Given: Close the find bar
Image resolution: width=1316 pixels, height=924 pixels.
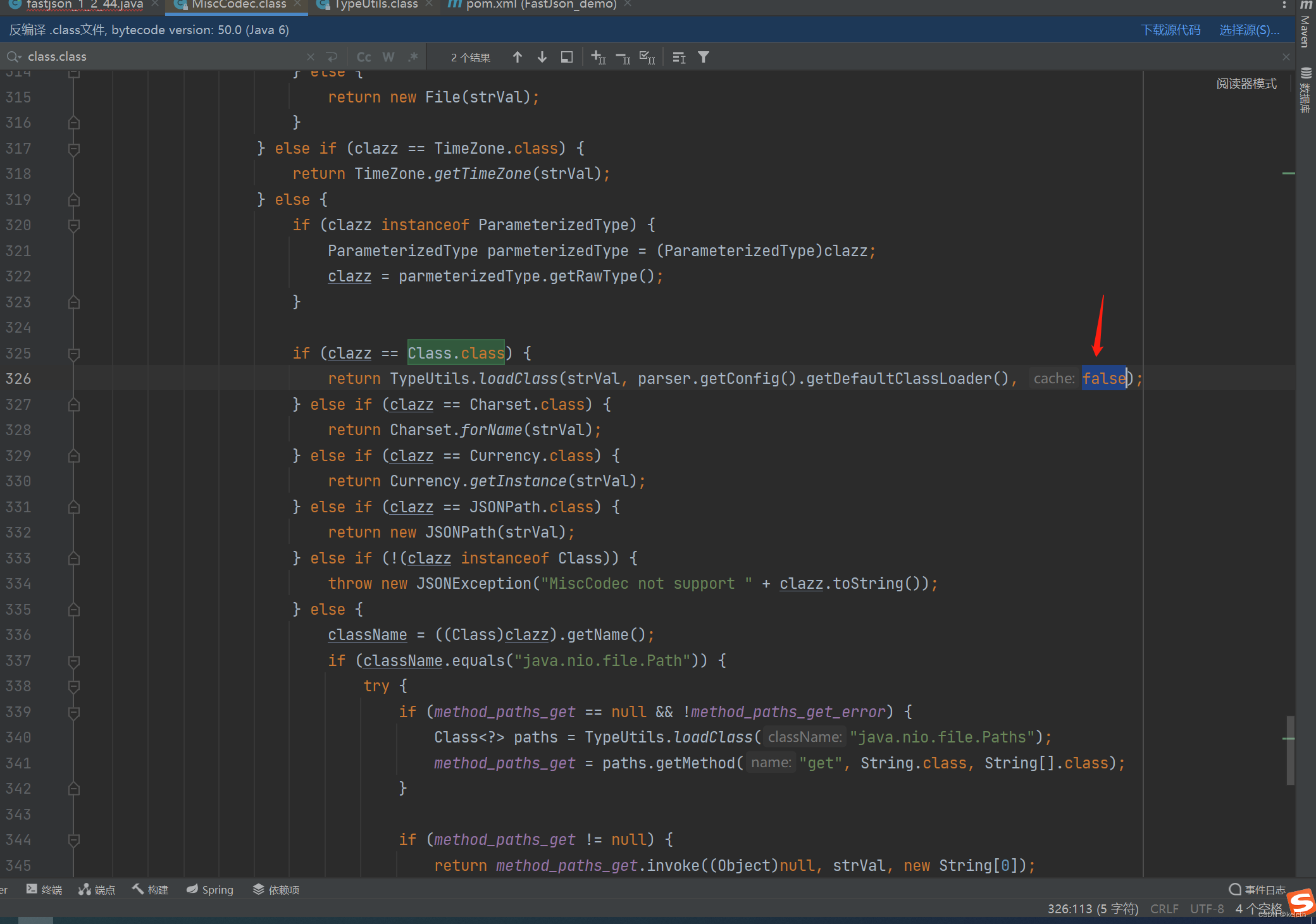Looking at the screenshot, I should point(1286,57).
